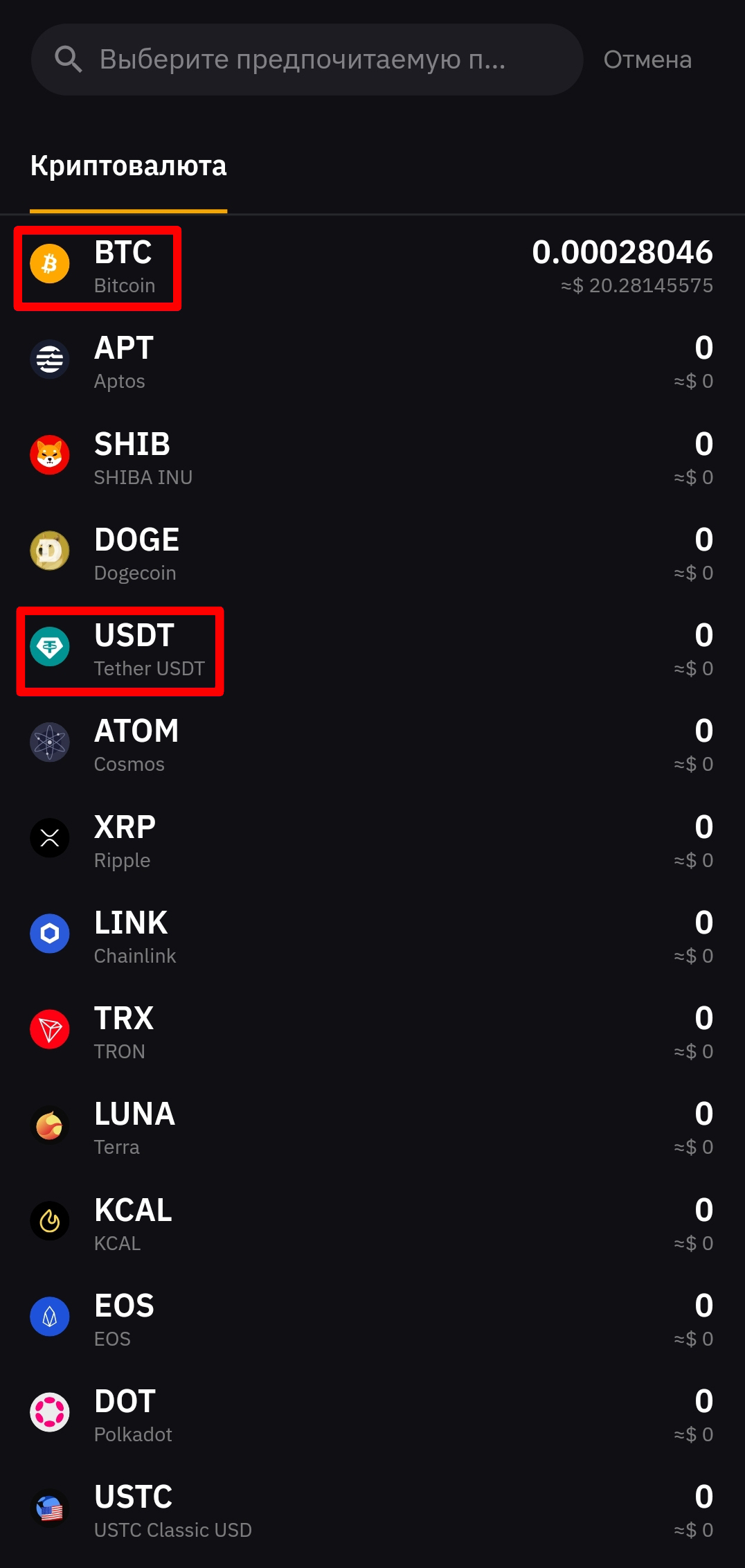Switch to the Криптовалюта tab
This screenshot has height=1568, width=745.
click(x=129, y=166)
